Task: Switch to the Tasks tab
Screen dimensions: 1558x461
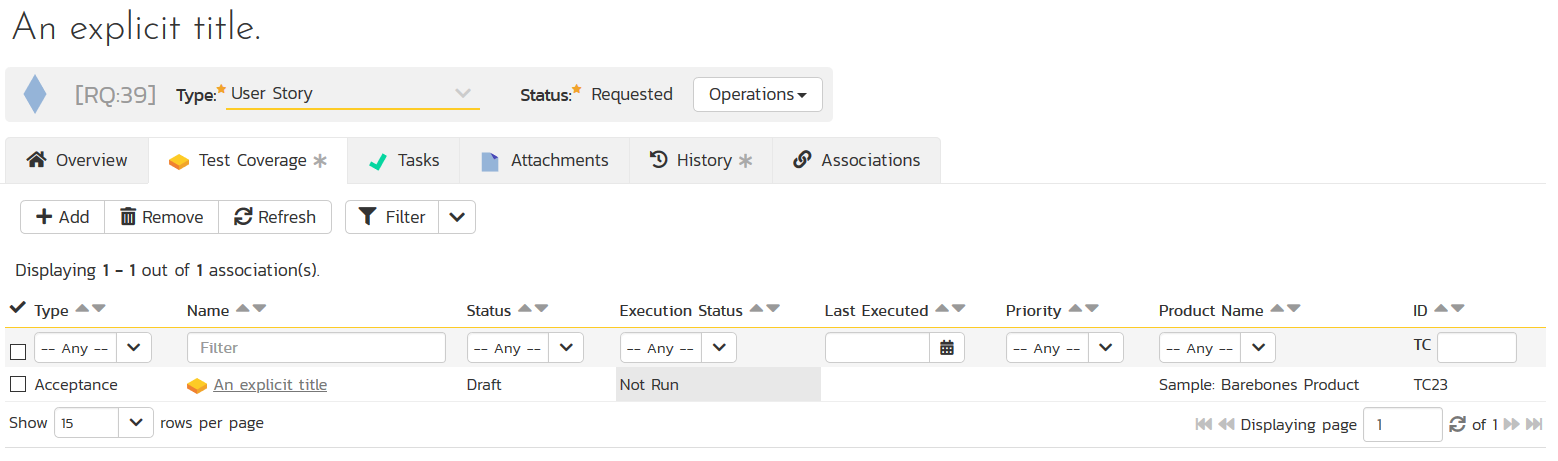Action: [x=404, y=161]
